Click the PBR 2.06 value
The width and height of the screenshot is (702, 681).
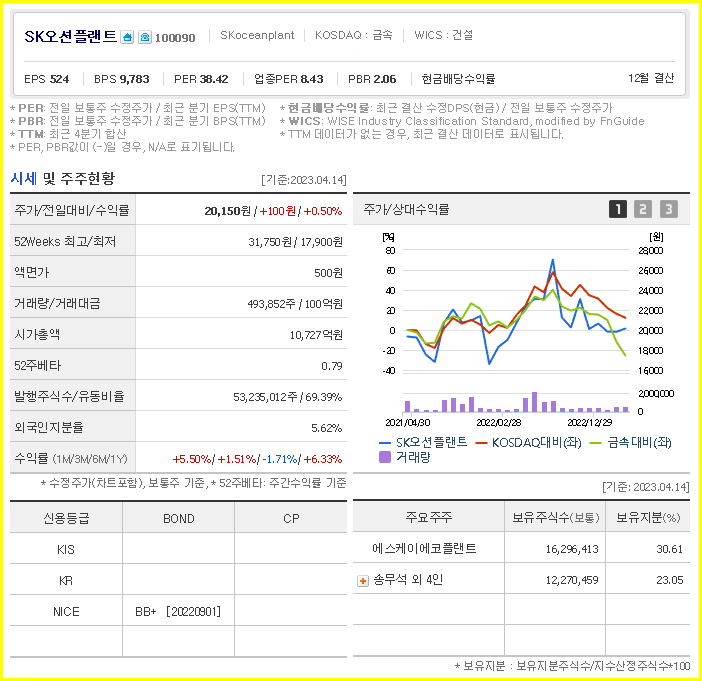pyautogui.click(x=372, y=79)
